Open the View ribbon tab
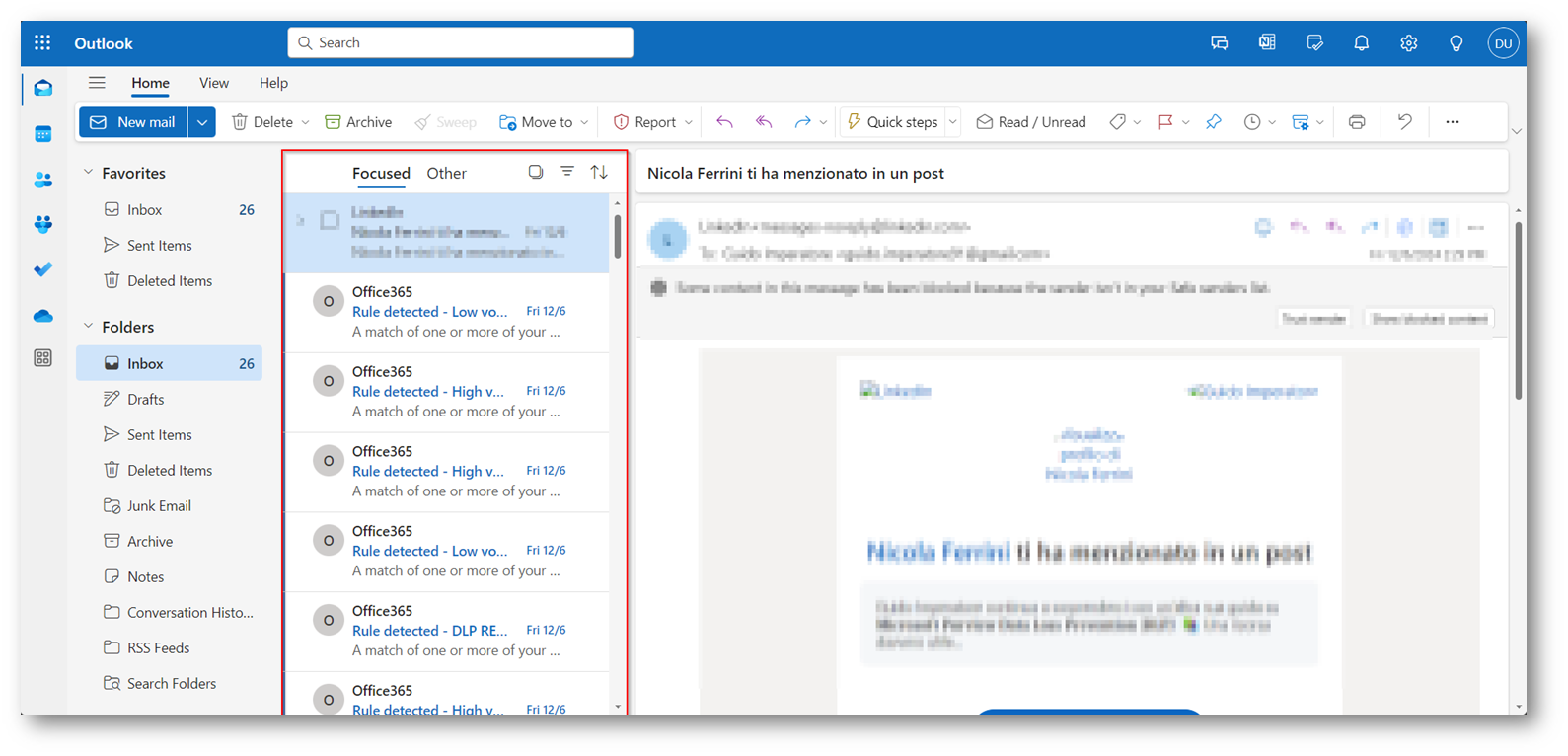The height and width of the screenshot is (756, 1568). tap(213, 83)
